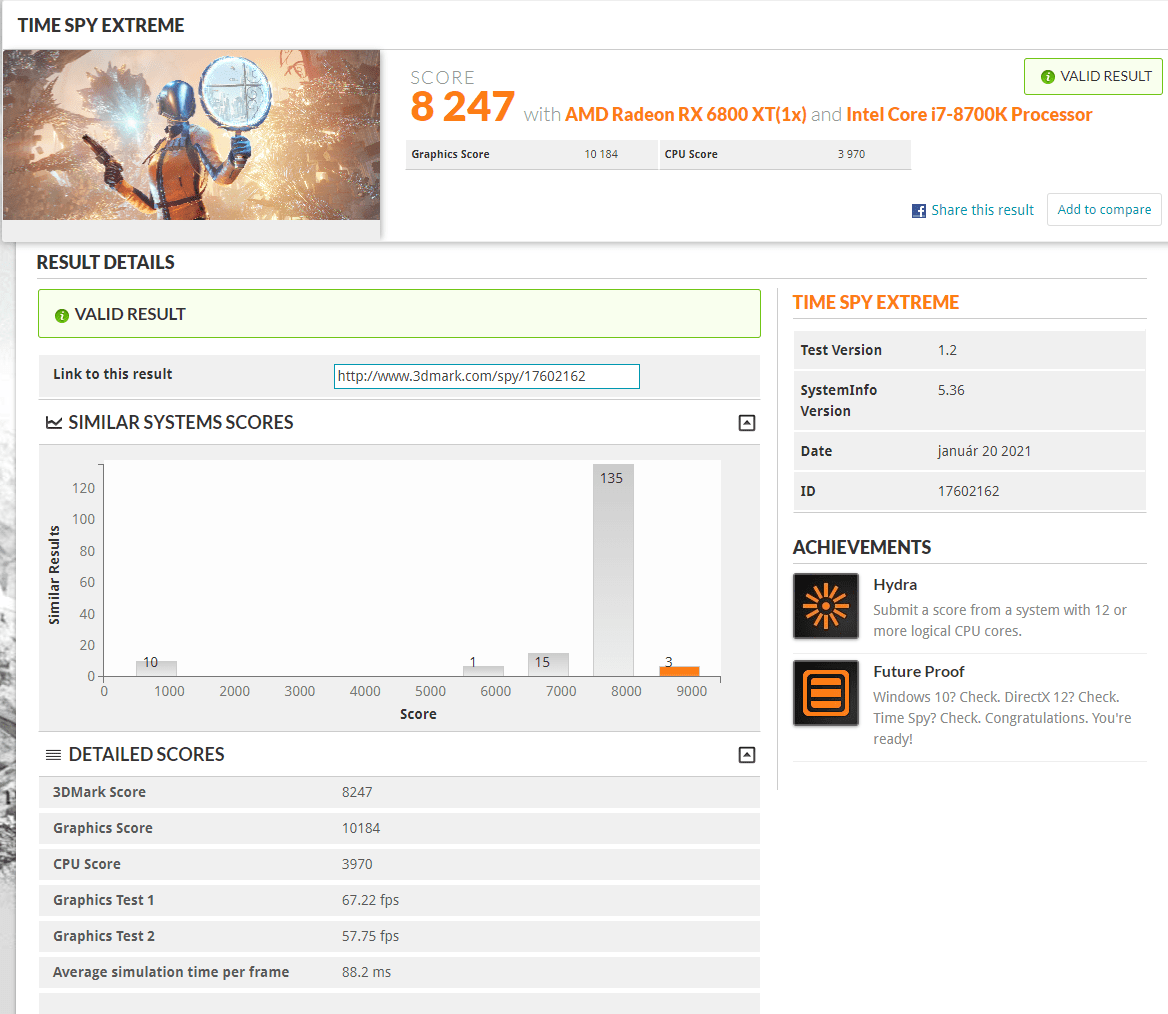The height and width of the screenshot is (1014, 1168).
Task: Click the CPU Score value 3970 in Detailed Scores
Action: pos(357,864)
